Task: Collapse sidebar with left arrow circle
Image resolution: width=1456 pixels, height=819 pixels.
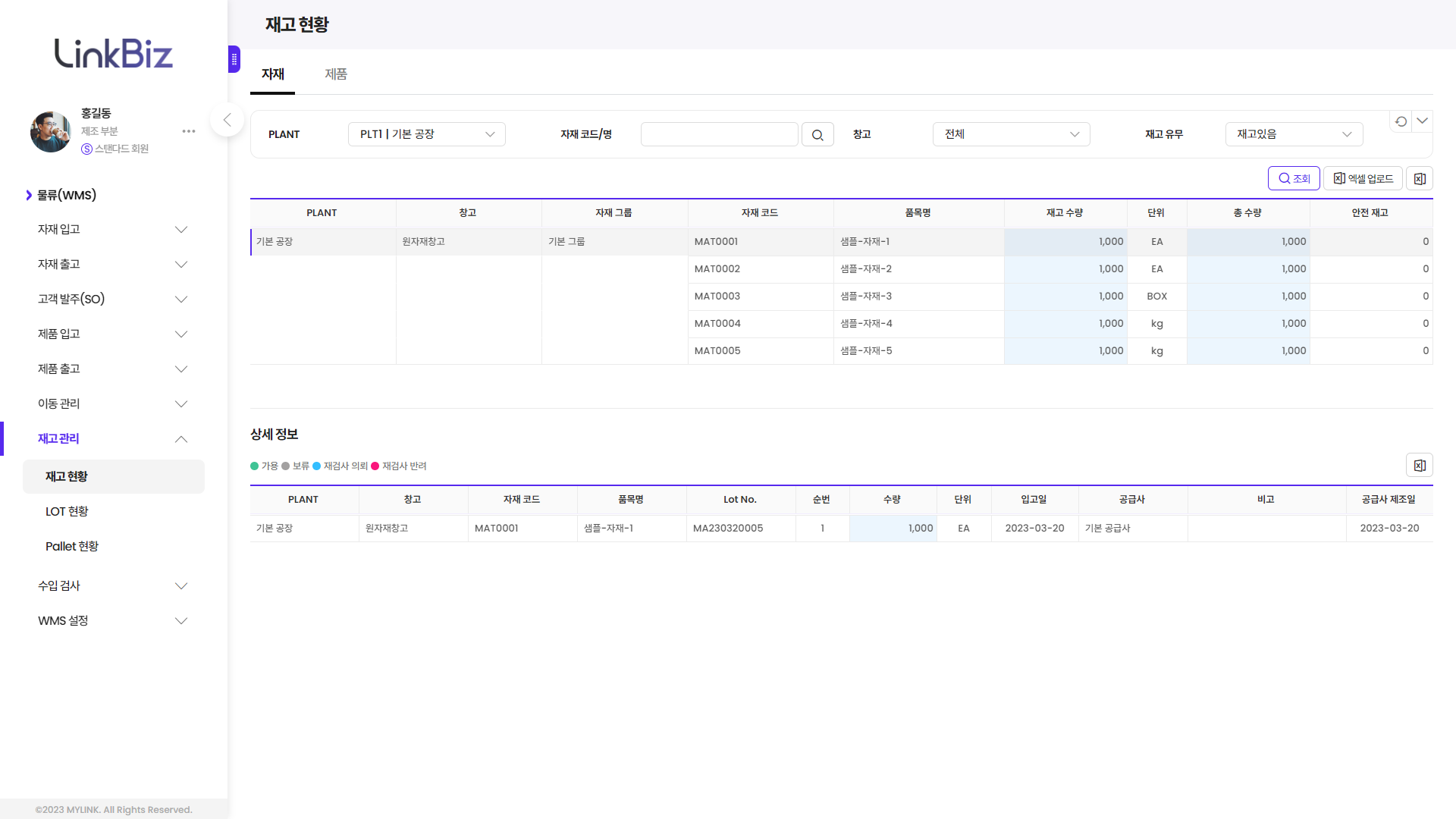Action: (227, 120)
